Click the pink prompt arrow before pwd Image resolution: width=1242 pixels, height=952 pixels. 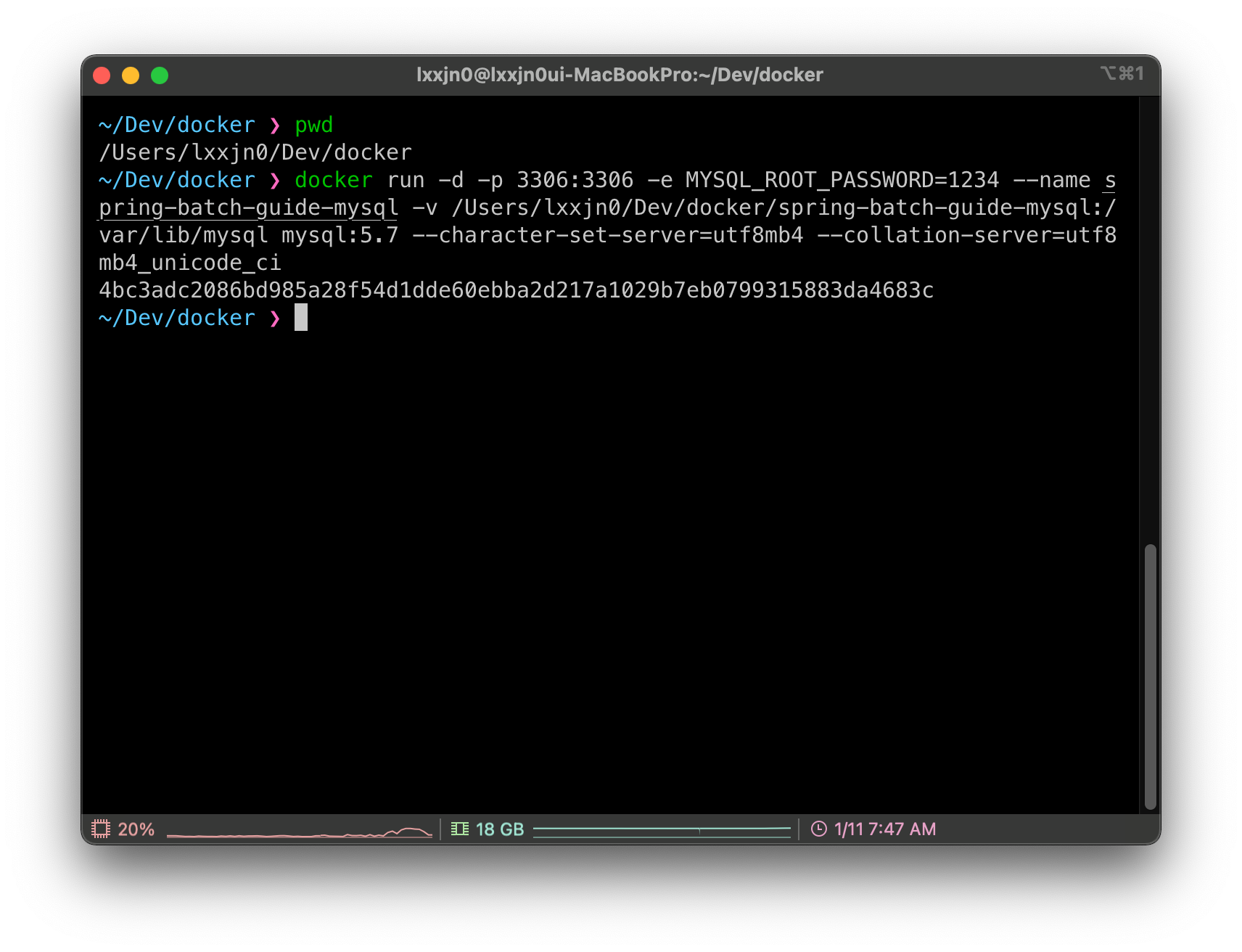275,125
